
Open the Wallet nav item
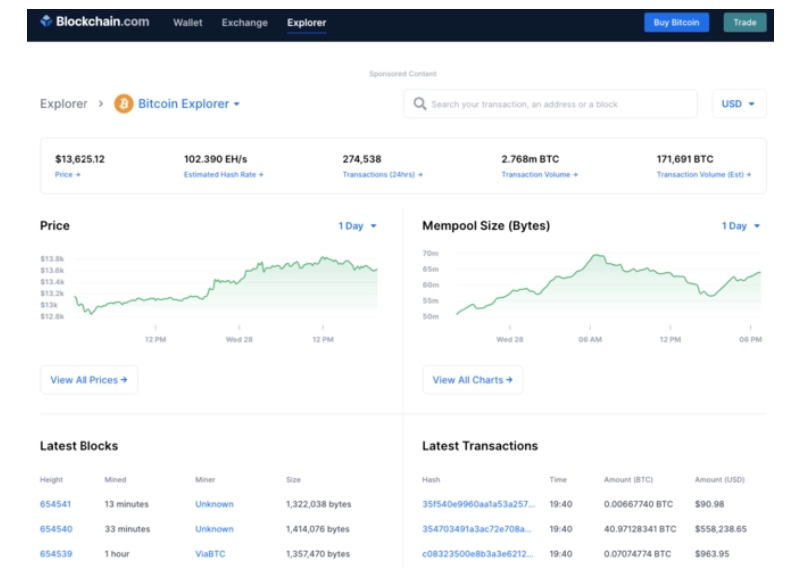188,23
